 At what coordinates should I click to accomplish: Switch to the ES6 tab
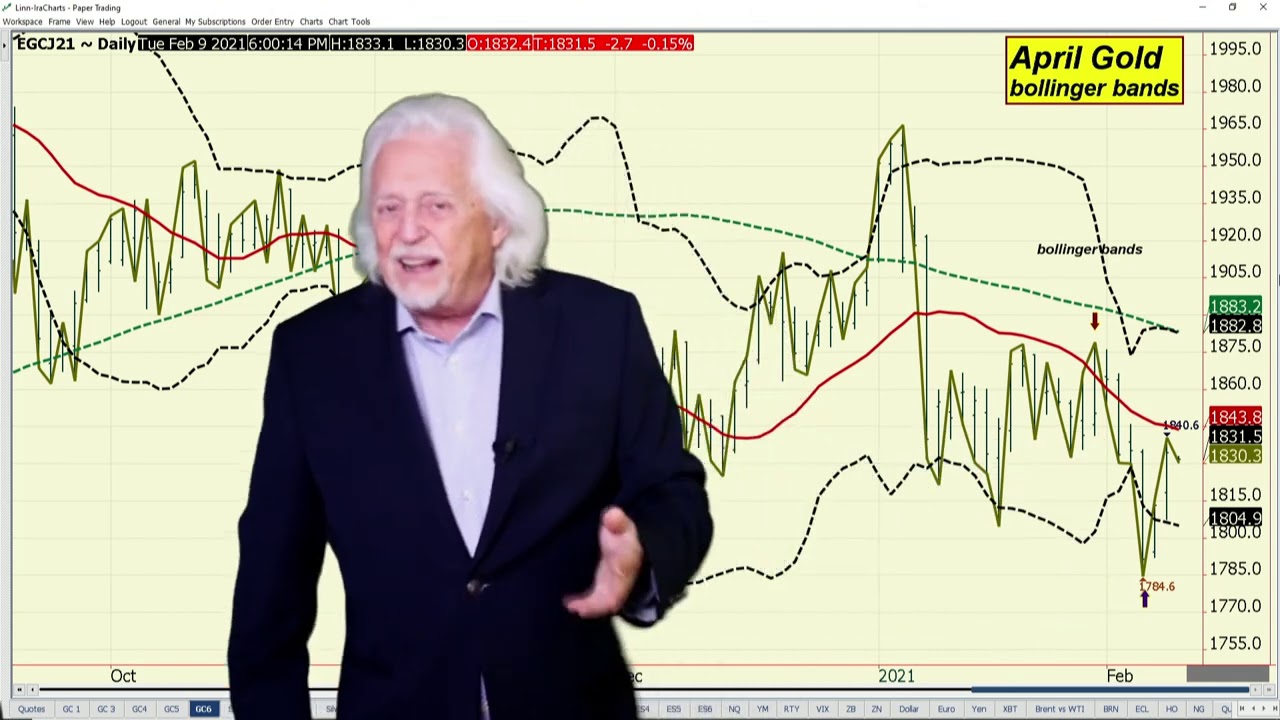[705, 709]
